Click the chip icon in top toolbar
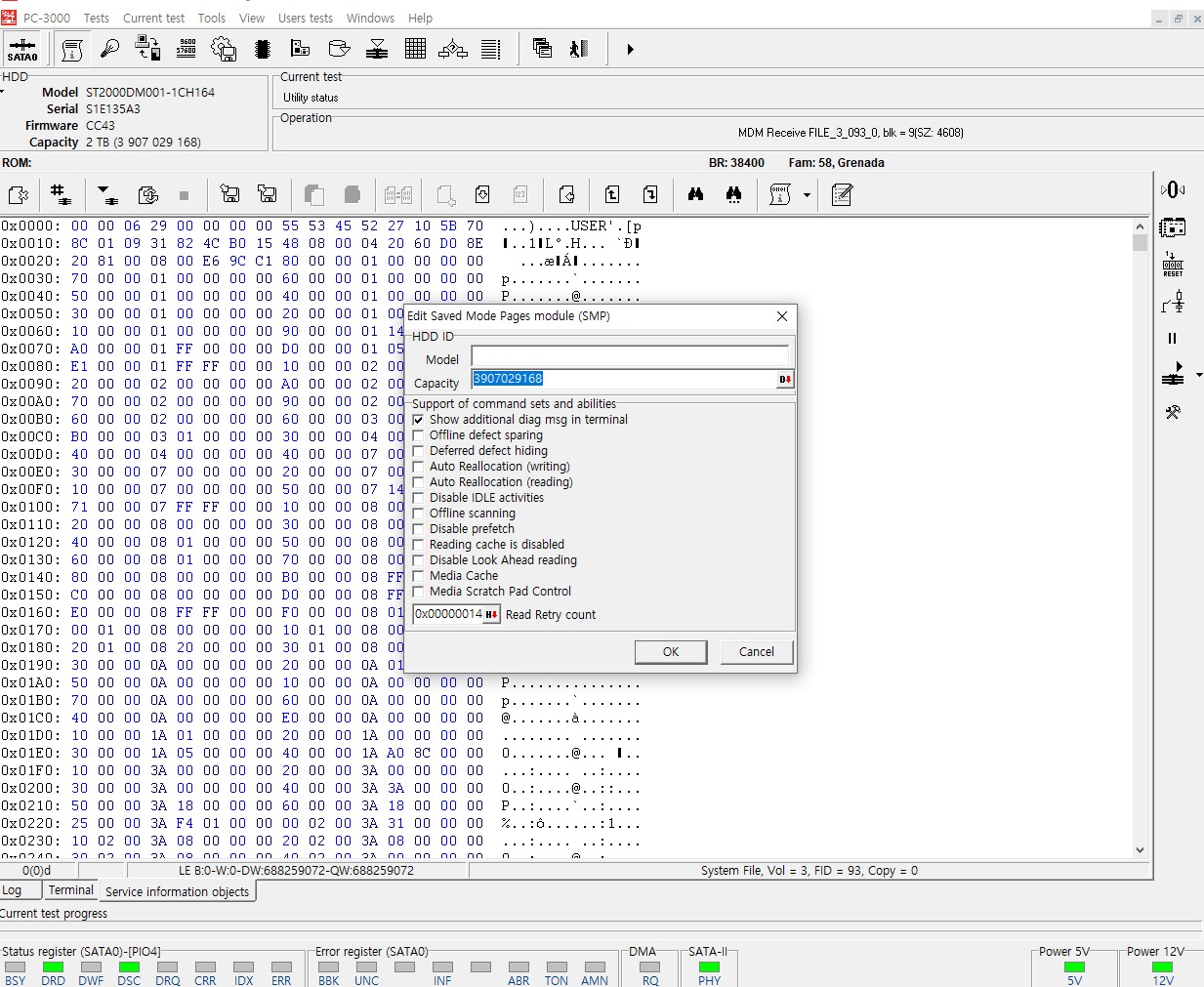This screenshot has width=1204, height=987. click(262, 49)
